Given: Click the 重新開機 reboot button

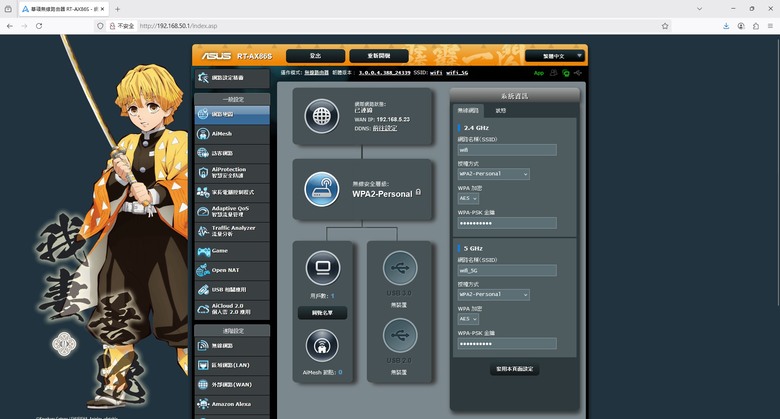Looking at the screenshot, I should pos(379,56).
